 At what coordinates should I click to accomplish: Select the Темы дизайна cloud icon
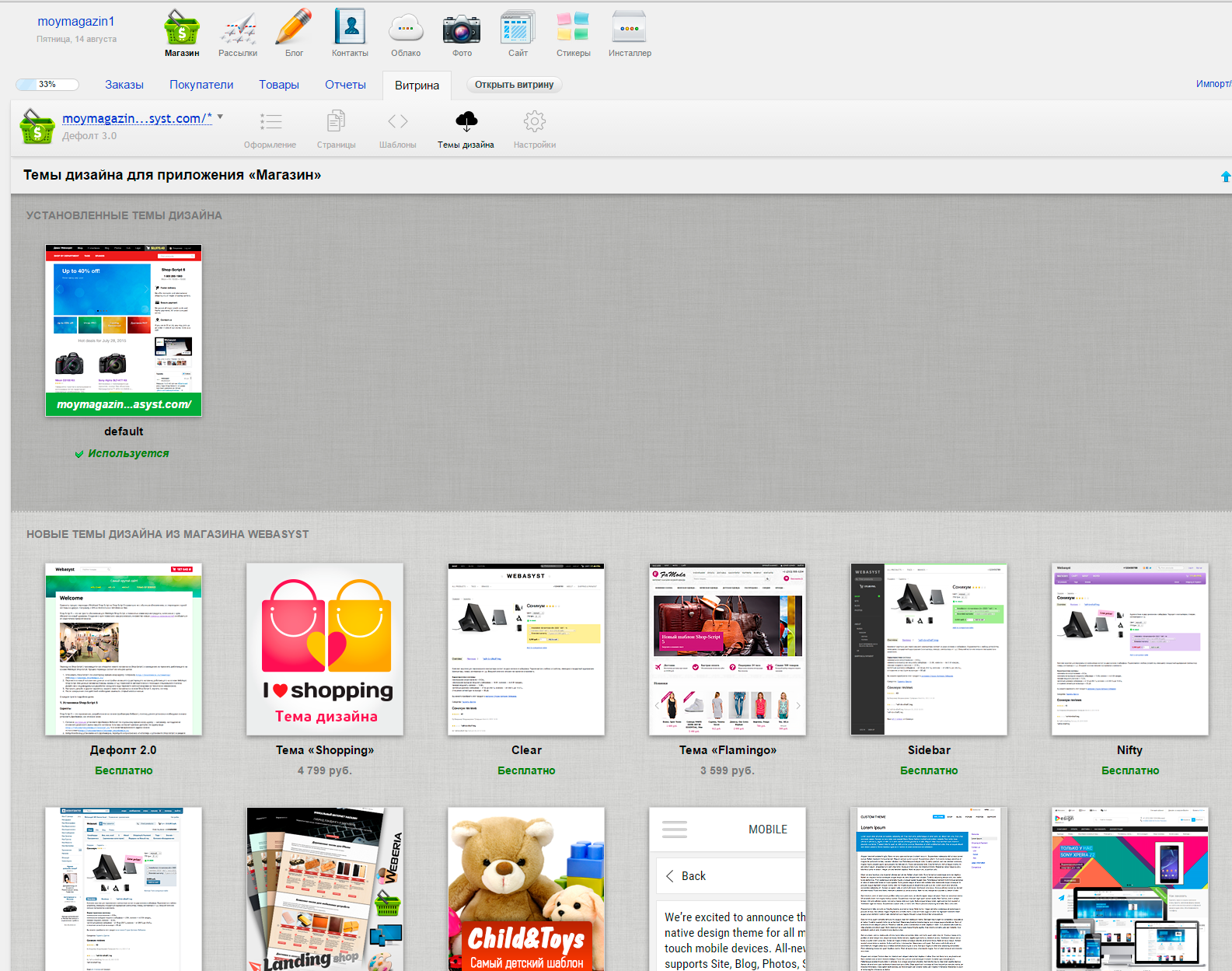pyautogui.click(x=466, y=121)
